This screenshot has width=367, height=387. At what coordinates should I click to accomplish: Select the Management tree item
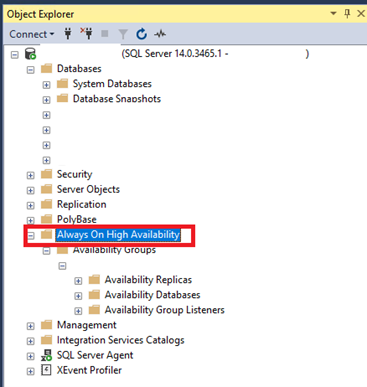pyautogui.click(x=87, y=325)
